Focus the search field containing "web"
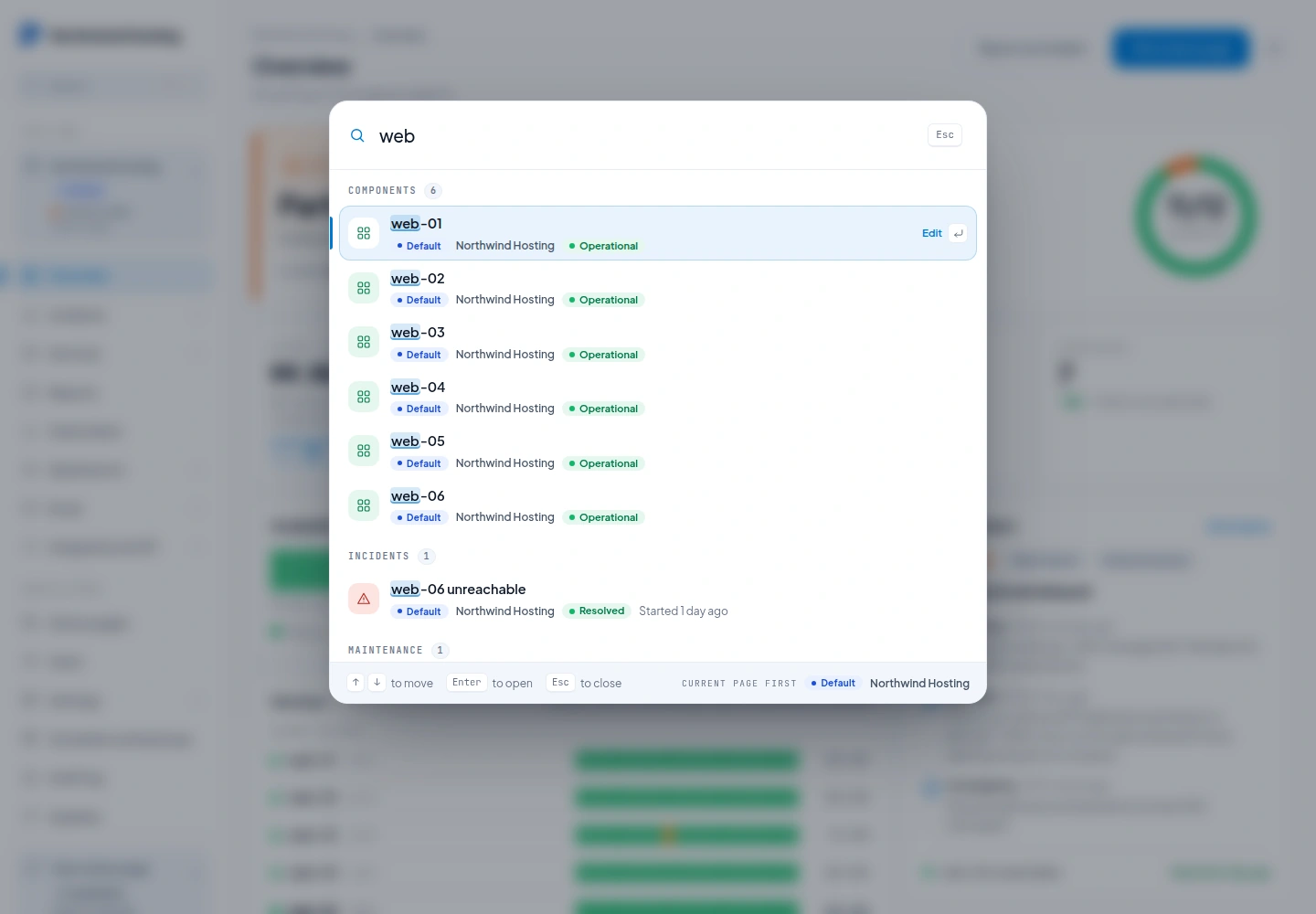 coord(644,136)
